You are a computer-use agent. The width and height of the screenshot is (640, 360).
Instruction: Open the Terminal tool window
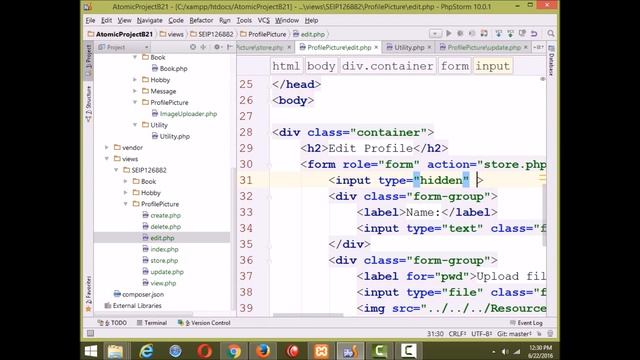point(152,323)
